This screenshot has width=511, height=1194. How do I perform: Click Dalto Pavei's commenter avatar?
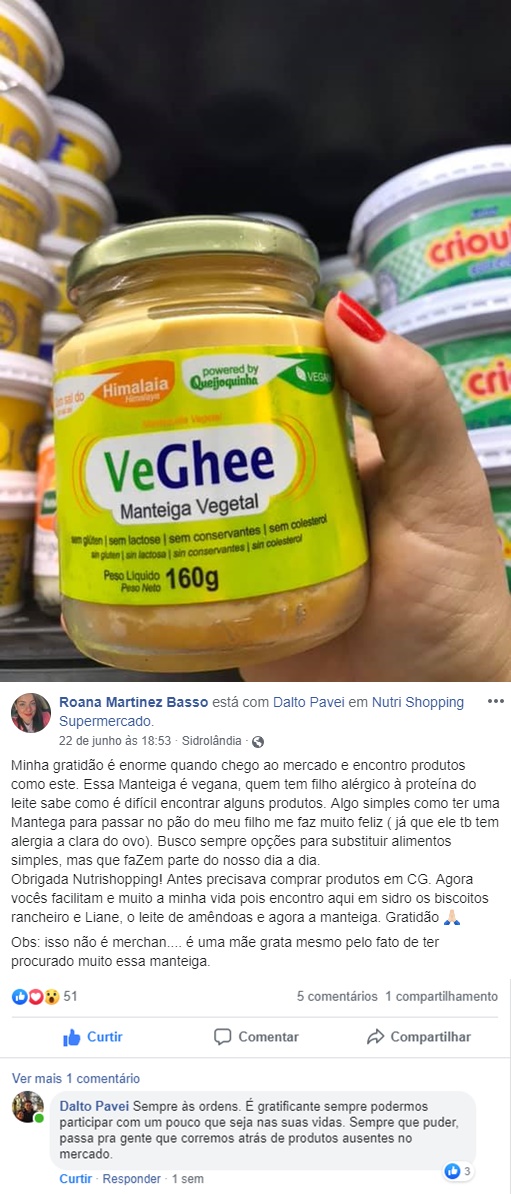pos(27,1106)
